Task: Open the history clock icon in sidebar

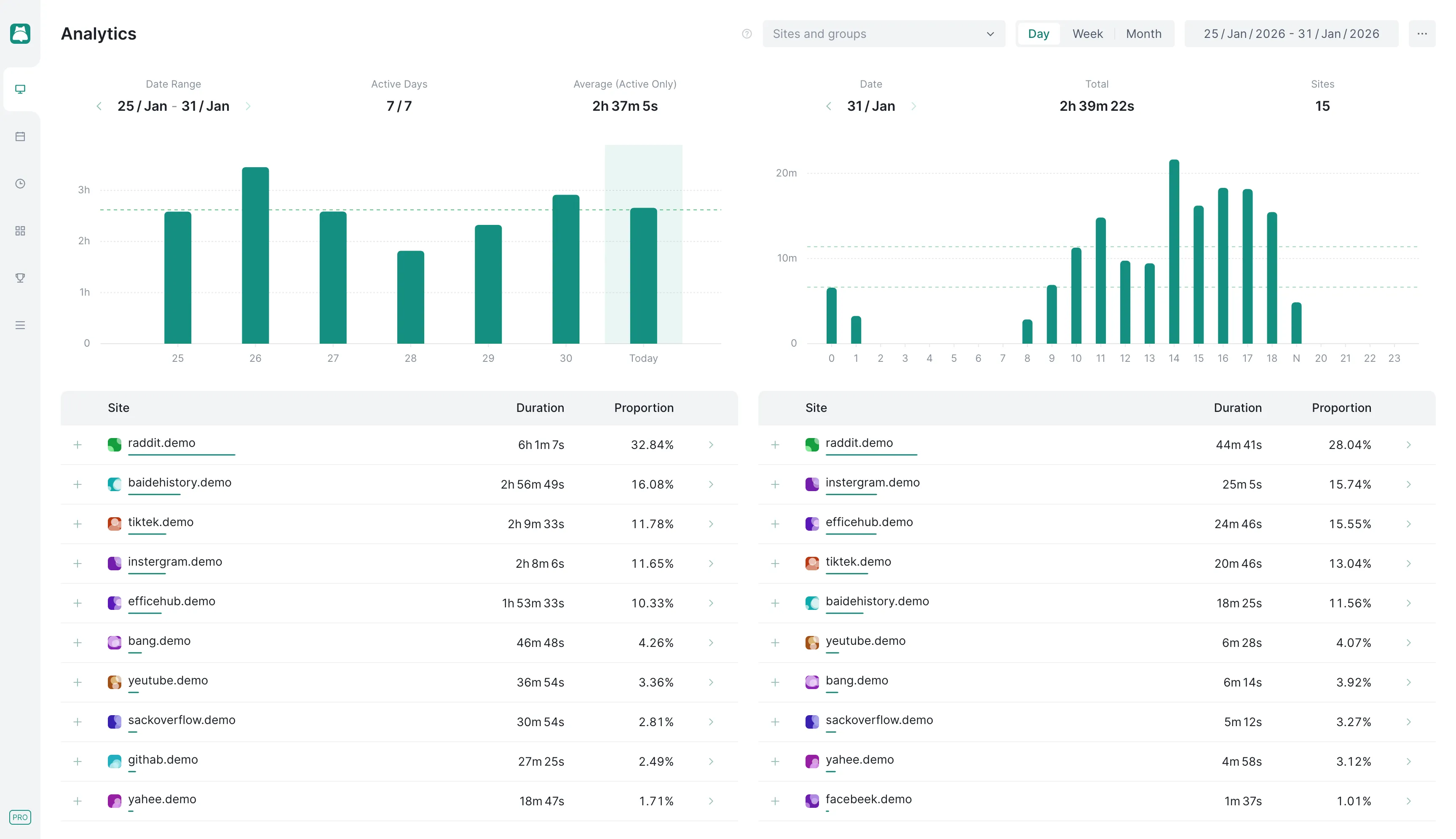Action: pos(21,184)
